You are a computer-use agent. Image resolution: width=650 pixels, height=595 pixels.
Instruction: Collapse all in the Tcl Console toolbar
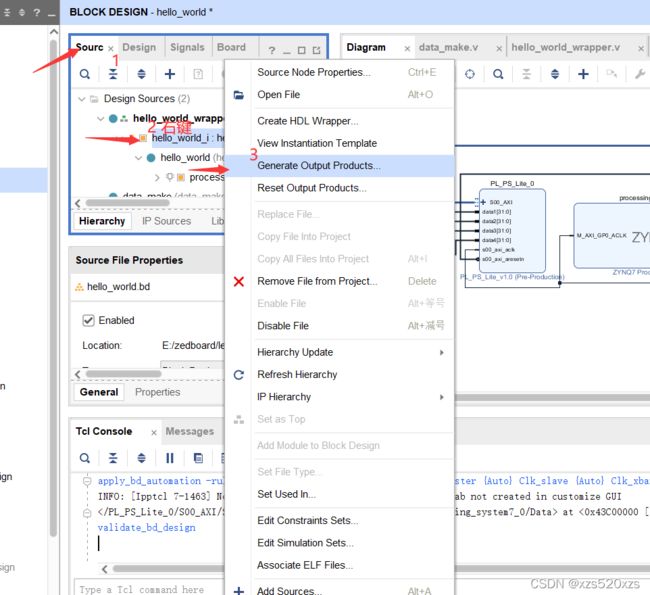[x=113, y=458]
